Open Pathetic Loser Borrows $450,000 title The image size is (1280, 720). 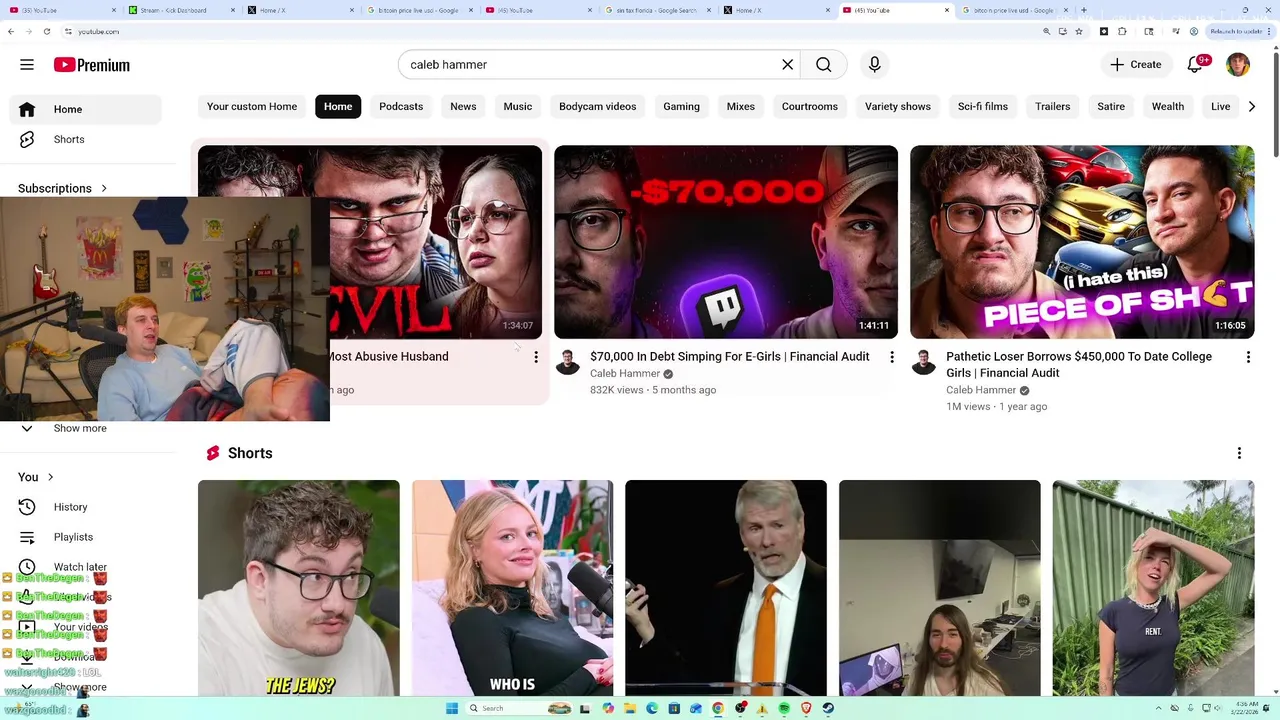[x=1079, y=364]
